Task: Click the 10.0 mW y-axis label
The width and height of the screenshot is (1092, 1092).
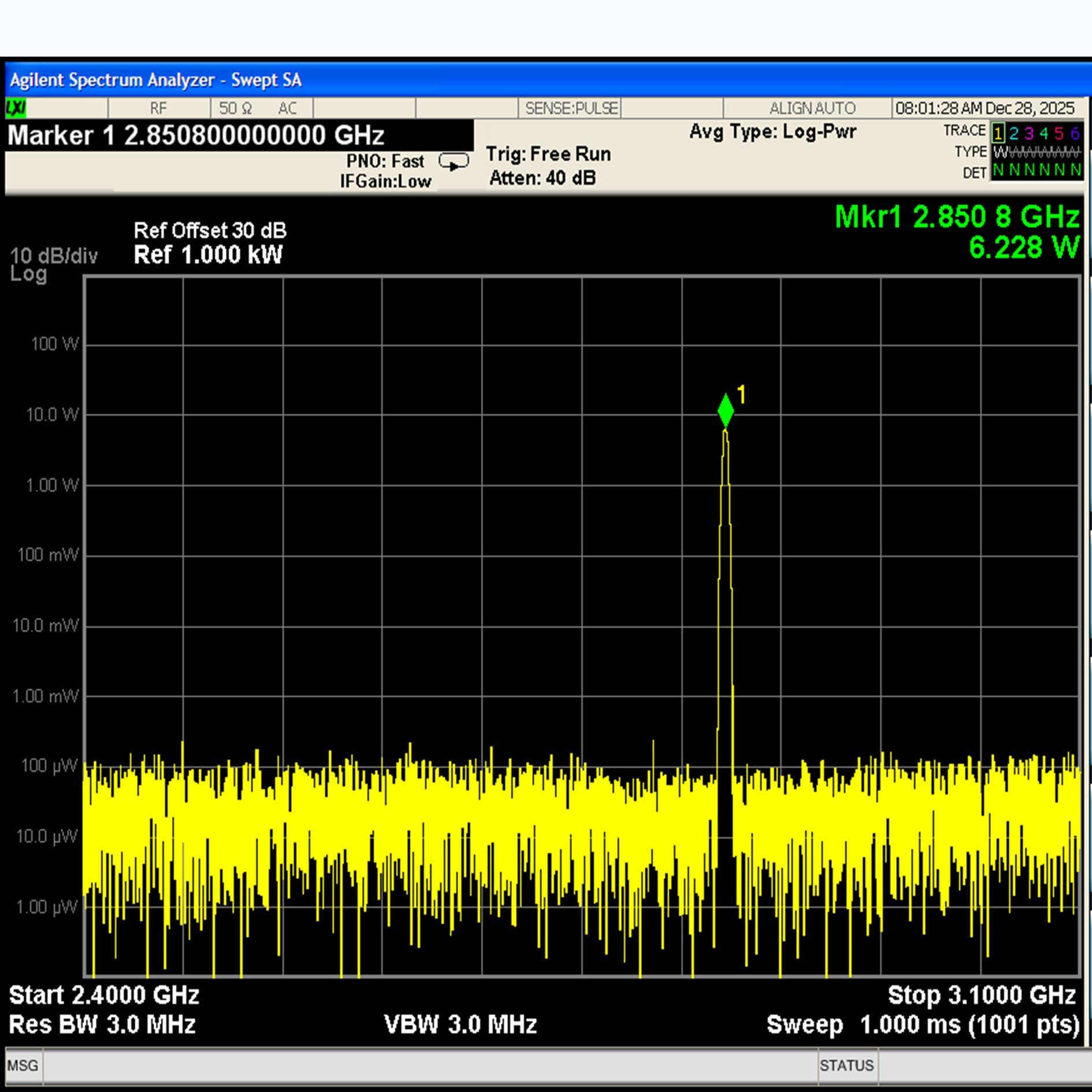Action: (x=46, y=626)
